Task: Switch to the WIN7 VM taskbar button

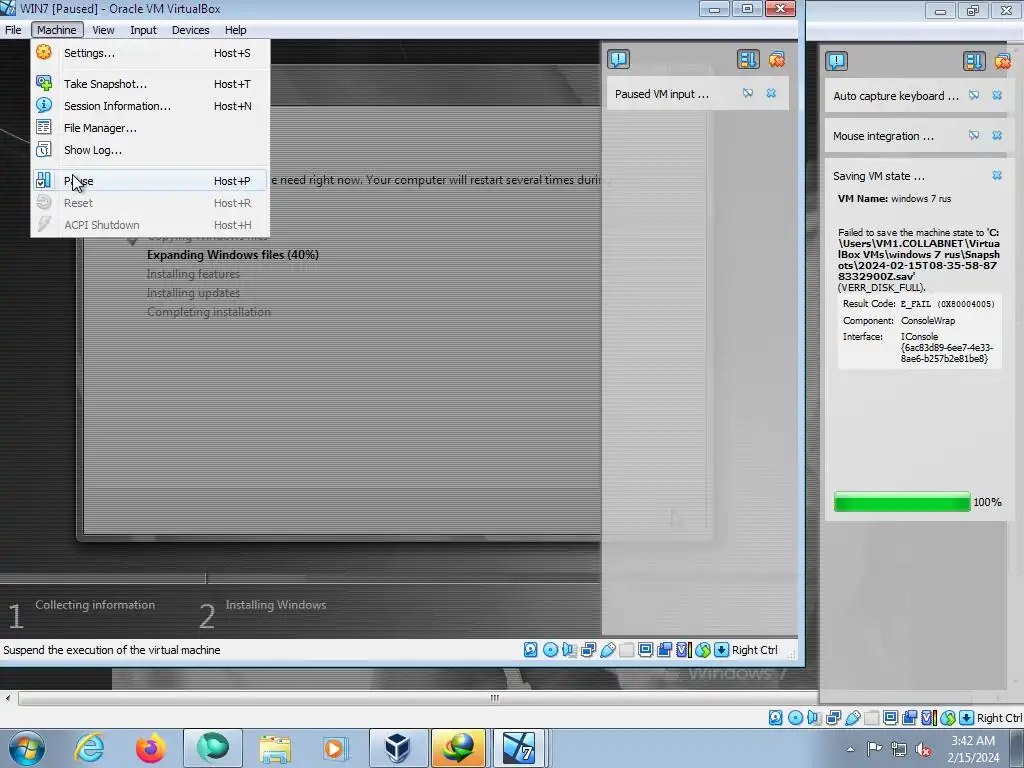Action: click(x=519, y=748)
